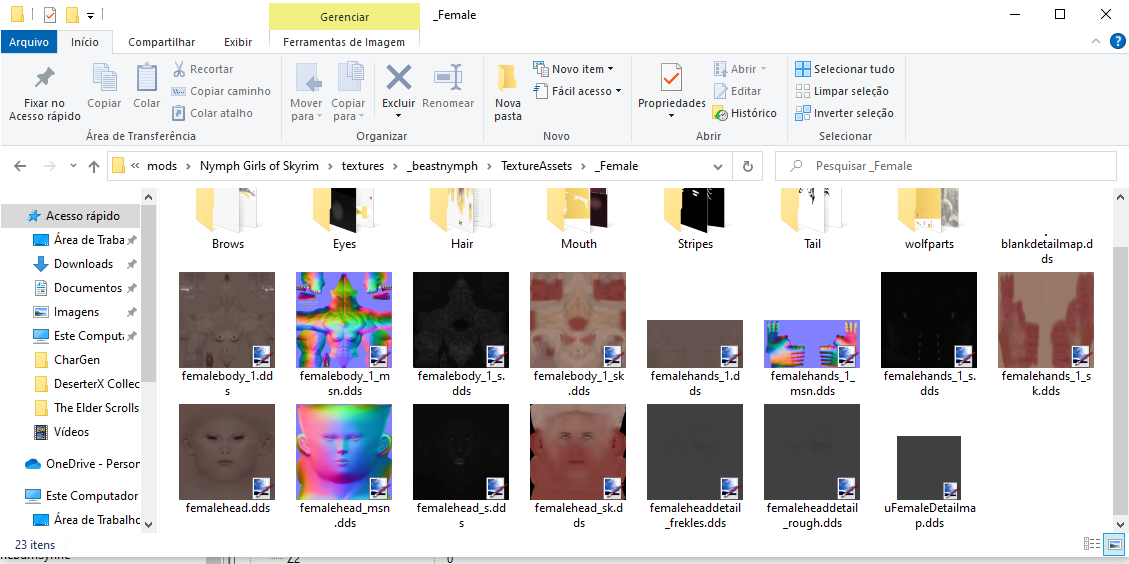Click the Abrir ribbon command

pos(740,69)
